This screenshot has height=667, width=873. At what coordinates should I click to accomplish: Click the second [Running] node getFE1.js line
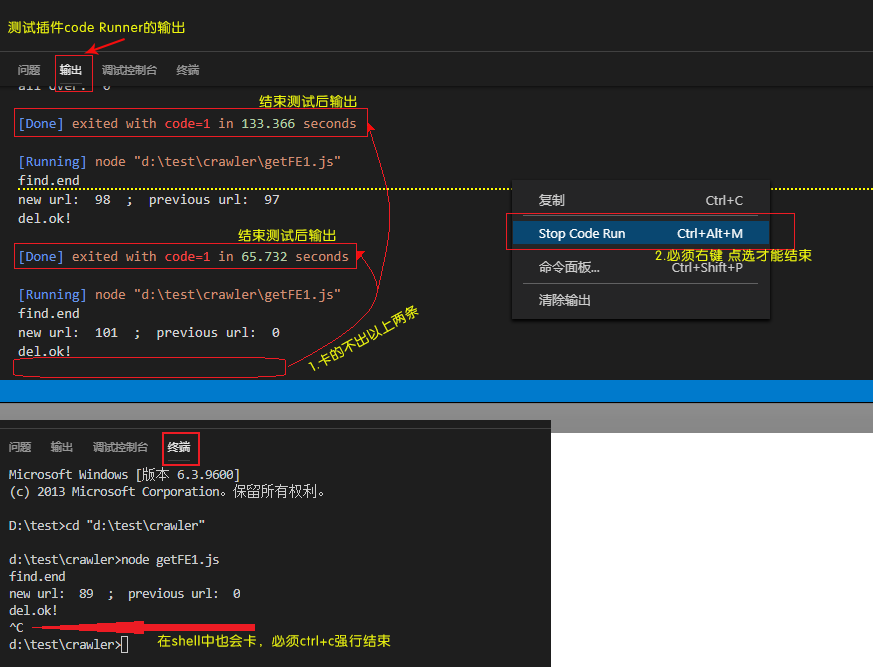(179, 295)
